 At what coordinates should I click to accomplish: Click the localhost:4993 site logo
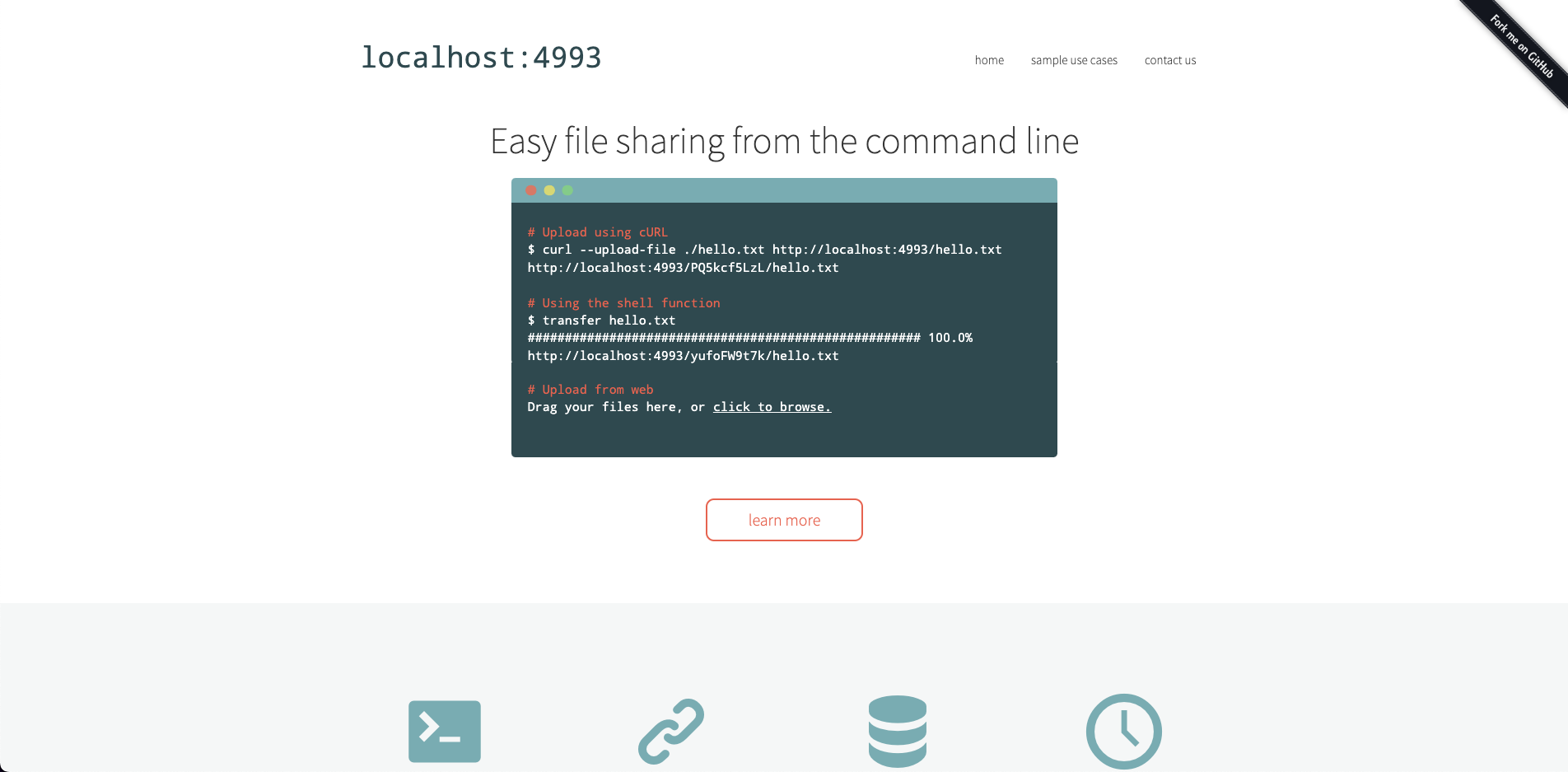point(482,58)
